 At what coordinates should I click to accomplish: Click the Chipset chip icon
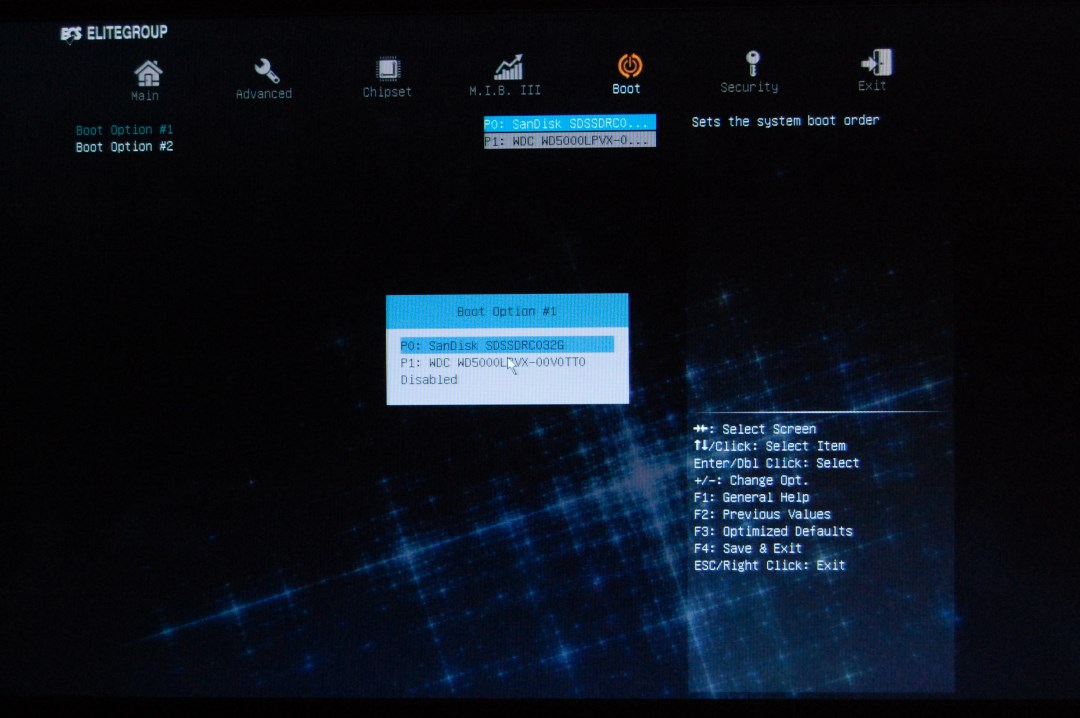click(x=388, y=70)
